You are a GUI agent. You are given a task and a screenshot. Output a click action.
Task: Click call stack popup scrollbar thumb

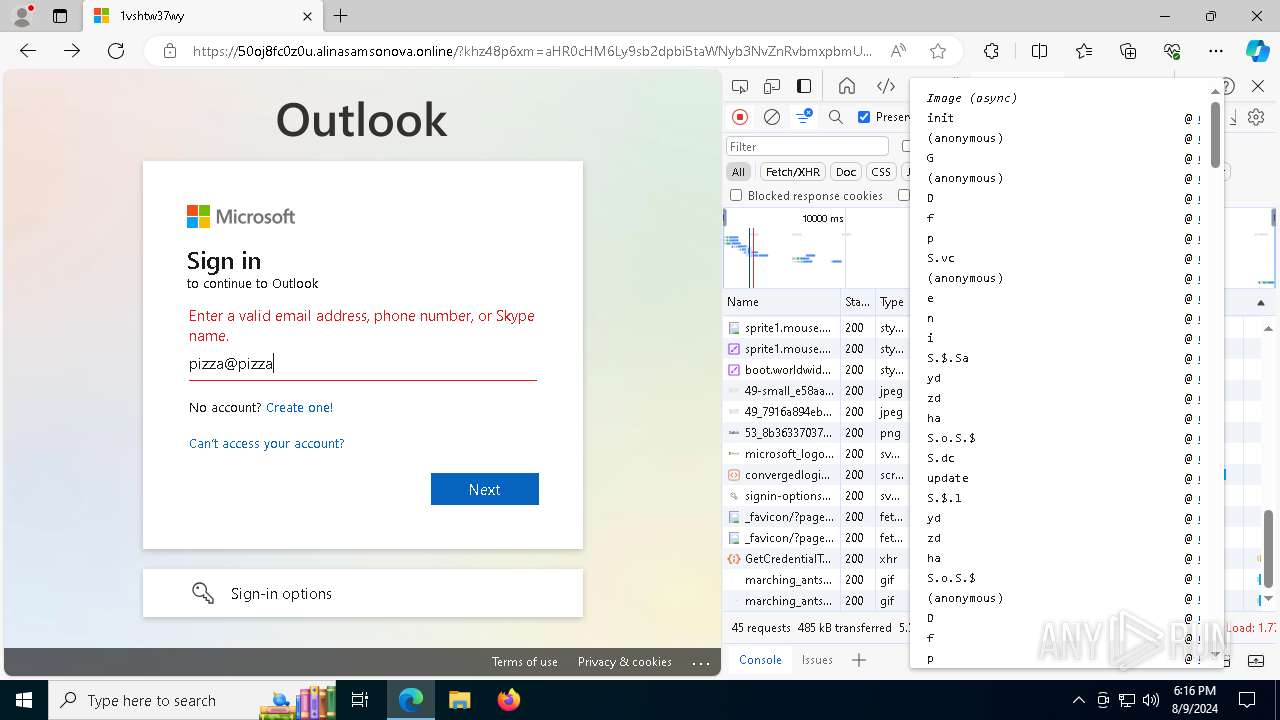click(x=1216, y=134)
